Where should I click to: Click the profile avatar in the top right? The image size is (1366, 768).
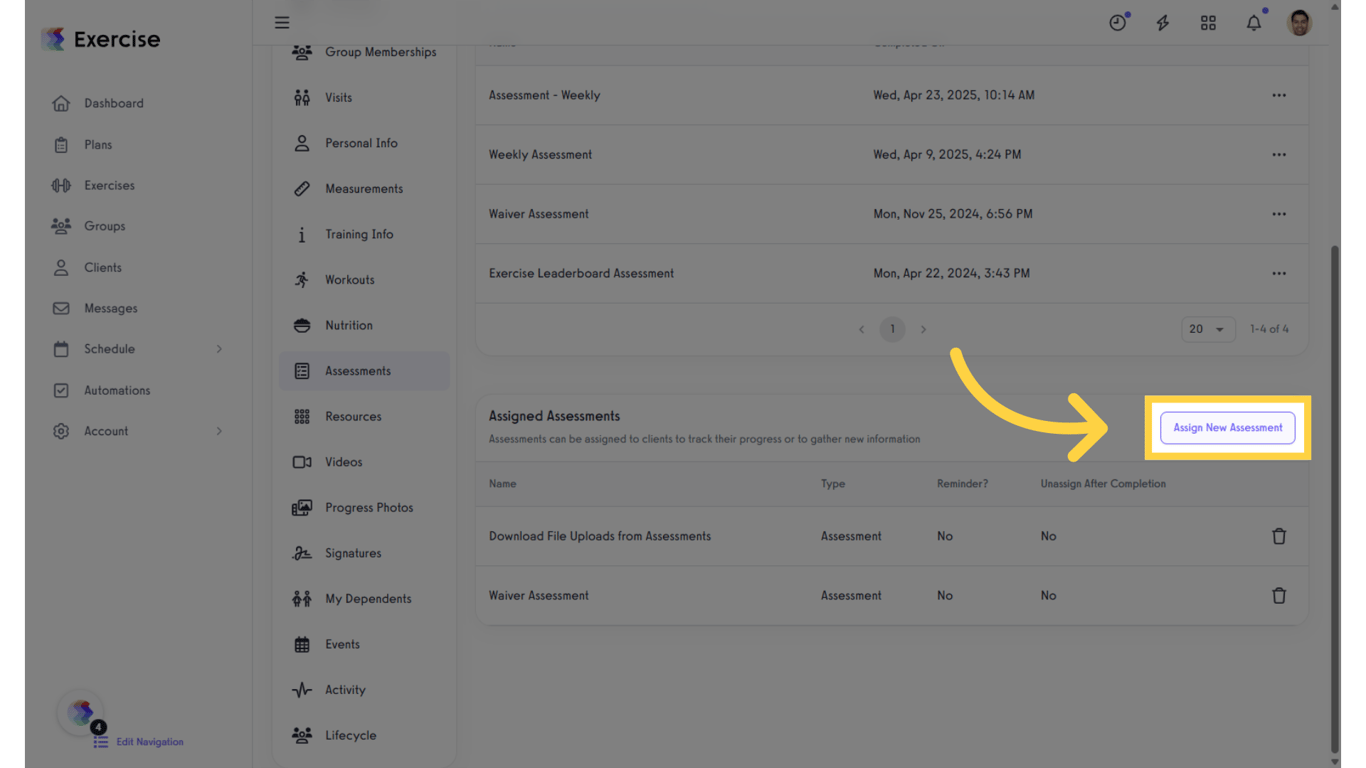pos(1299,21)
